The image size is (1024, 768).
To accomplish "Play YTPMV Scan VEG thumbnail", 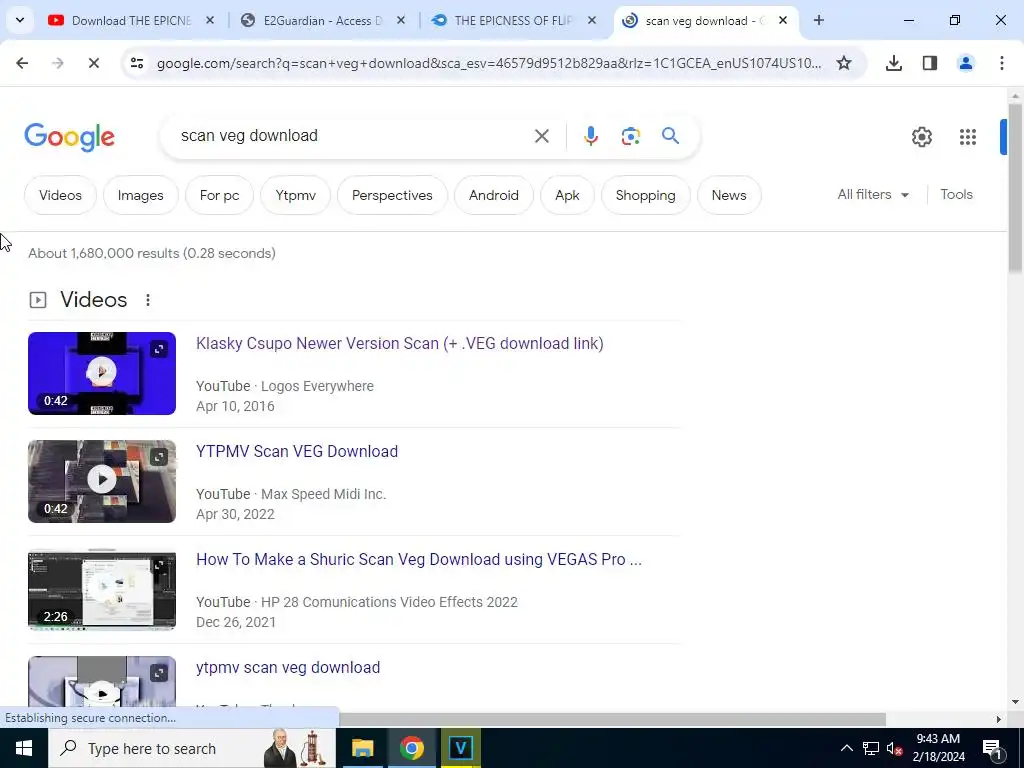I will (102, 481).
